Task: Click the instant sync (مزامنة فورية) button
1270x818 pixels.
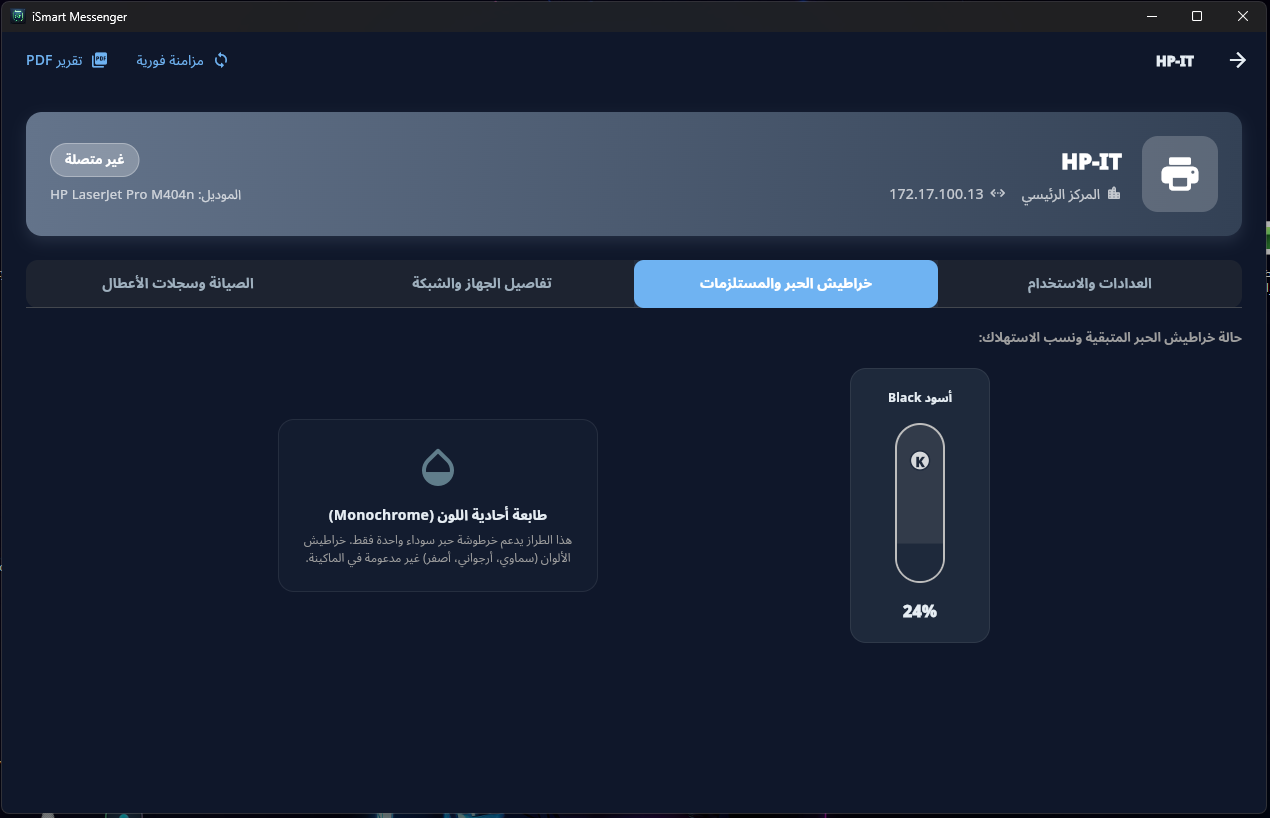Action: [x=182, y=60]
